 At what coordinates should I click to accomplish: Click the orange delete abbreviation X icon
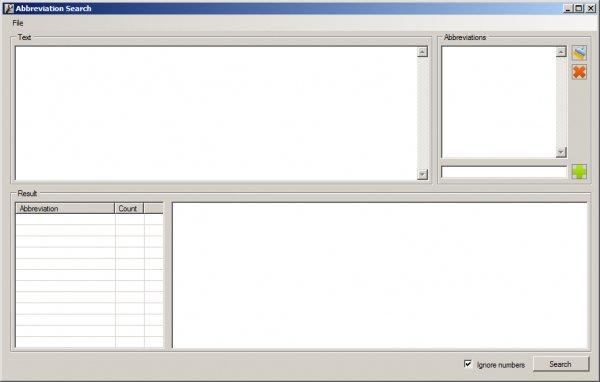[x=579, y=72]
